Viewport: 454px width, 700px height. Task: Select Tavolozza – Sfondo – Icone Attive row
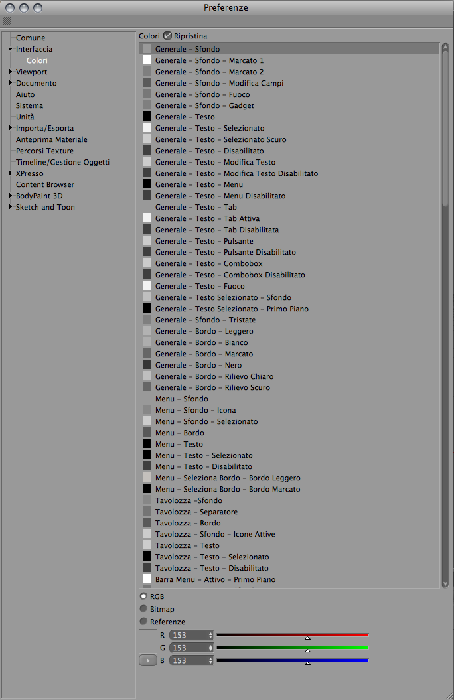tap(289, 534)
